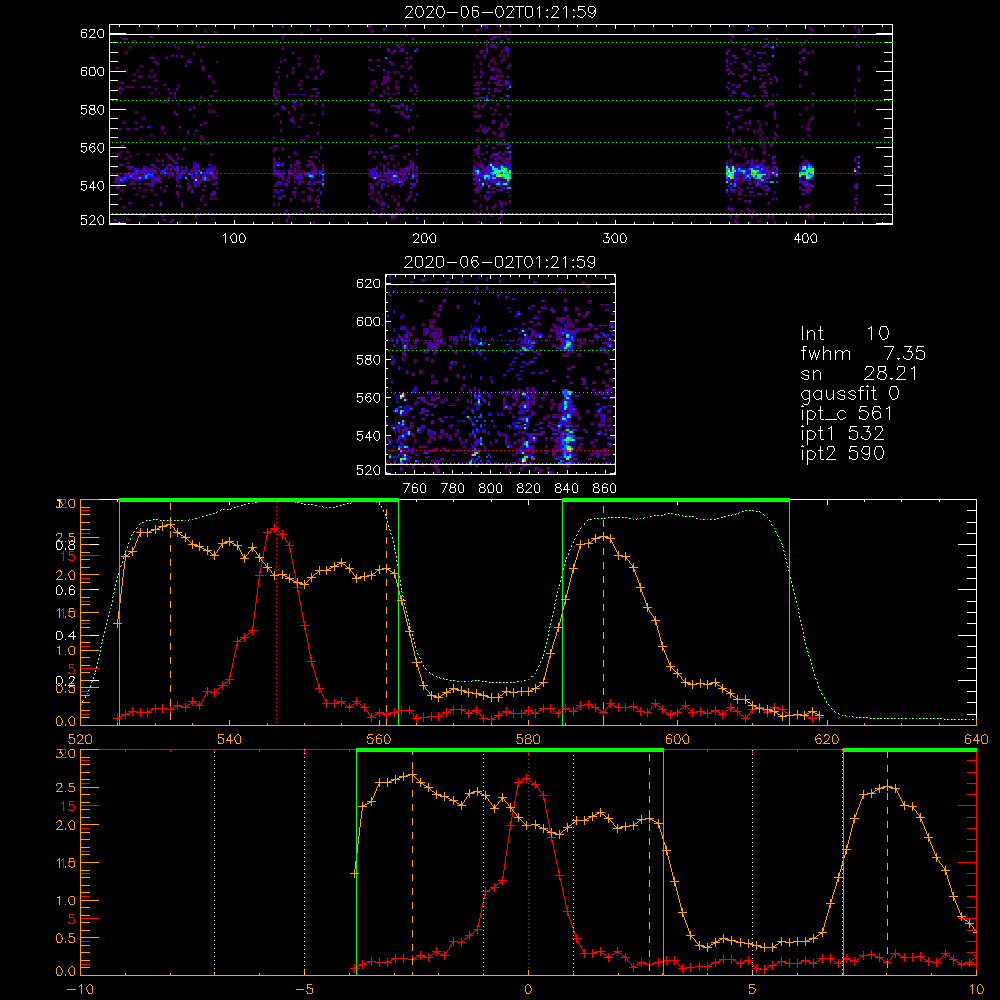Click the x-axis label 580 on third plot

click(528, 739)
